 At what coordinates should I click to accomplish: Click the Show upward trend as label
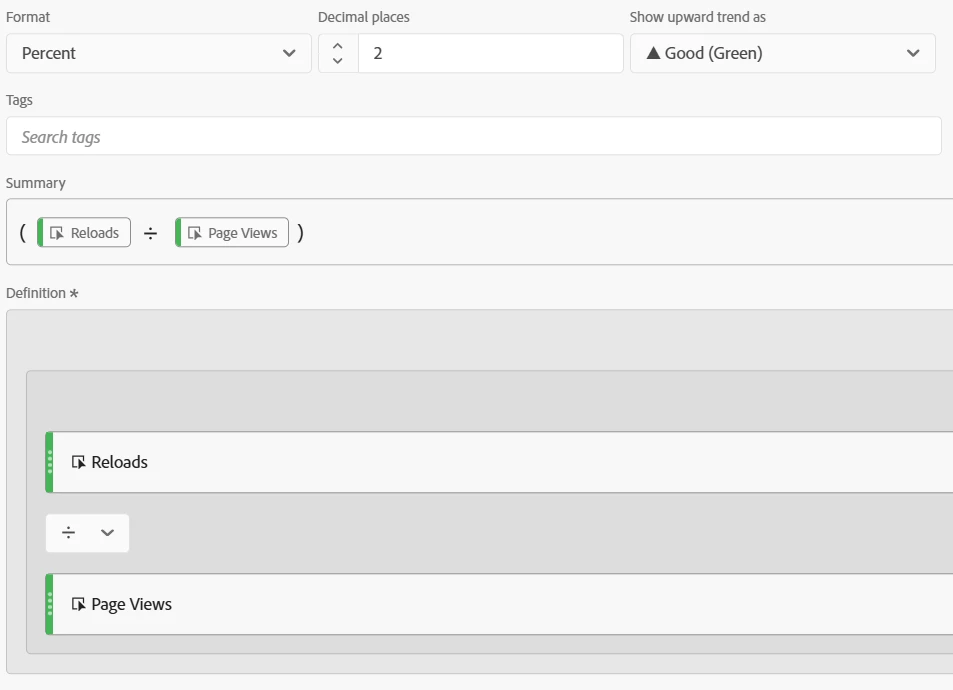(698, 17)
